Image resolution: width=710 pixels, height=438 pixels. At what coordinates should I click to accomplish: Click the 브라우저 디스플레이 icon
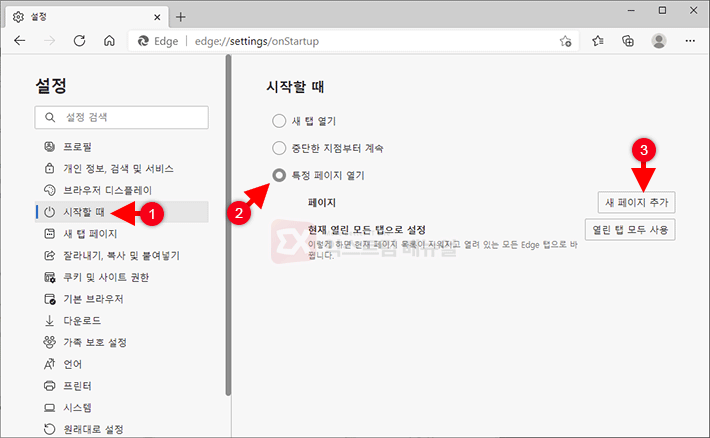[49, 190]
